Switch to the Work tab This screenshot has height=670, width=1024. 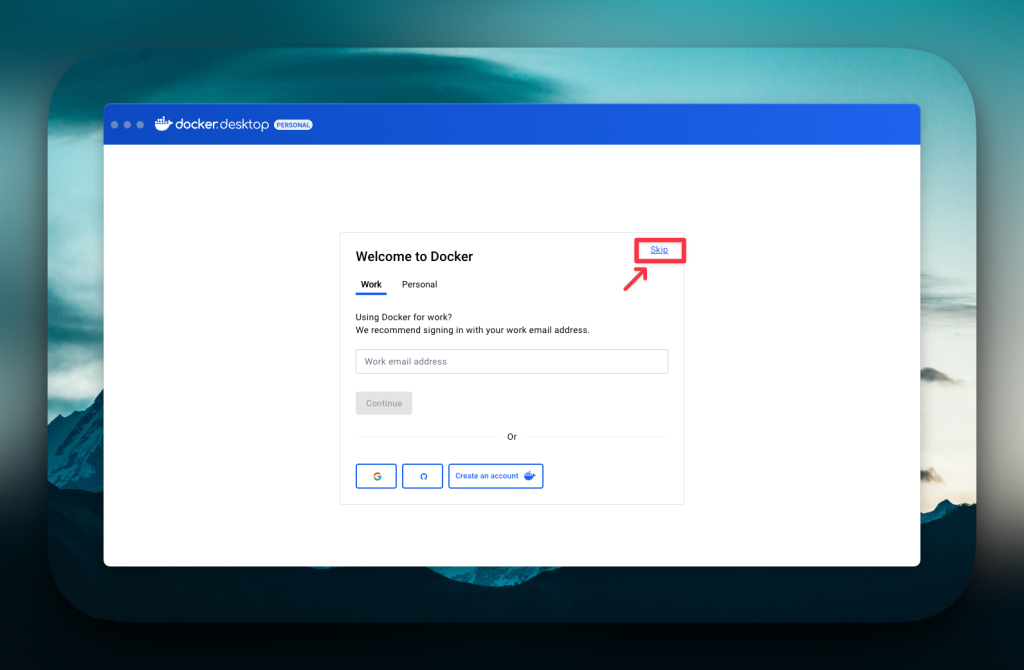coord(371,285)
